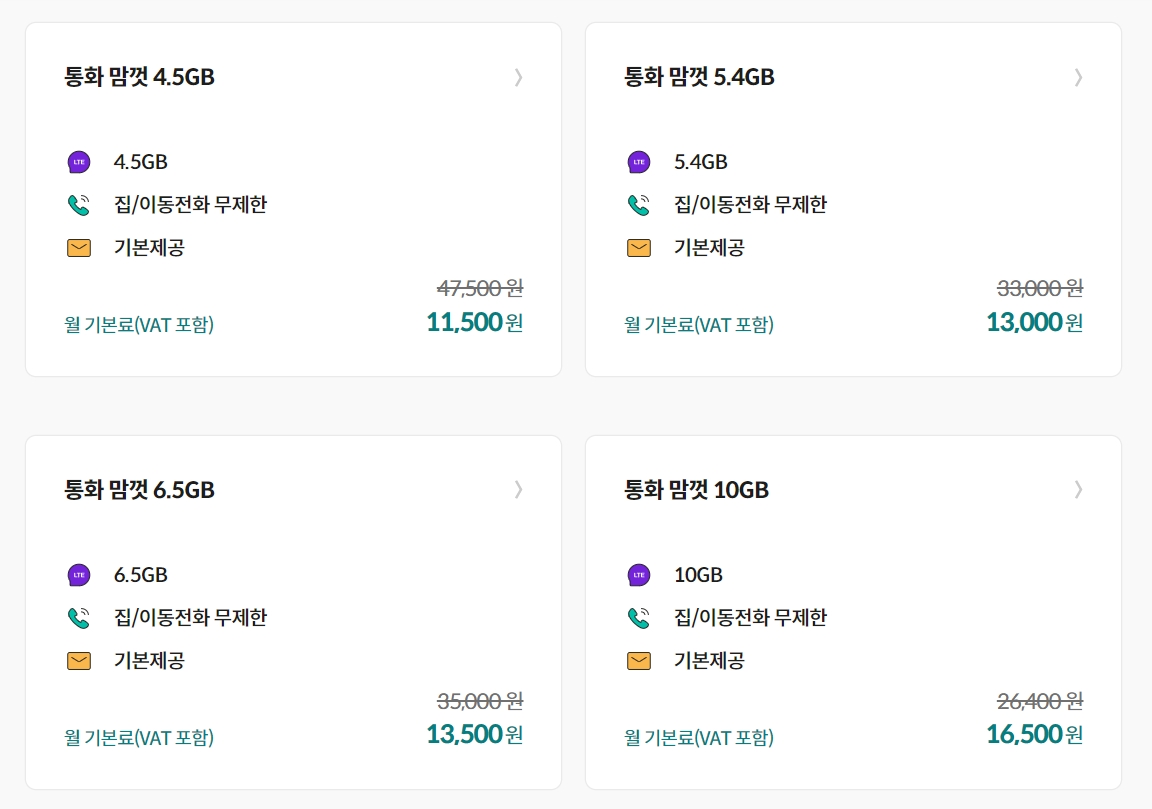The height and width of the screenshot is (809, 1152).
Task: Open details via 통화 맘껏 4.5GB chevron
Action: point(518,77)
